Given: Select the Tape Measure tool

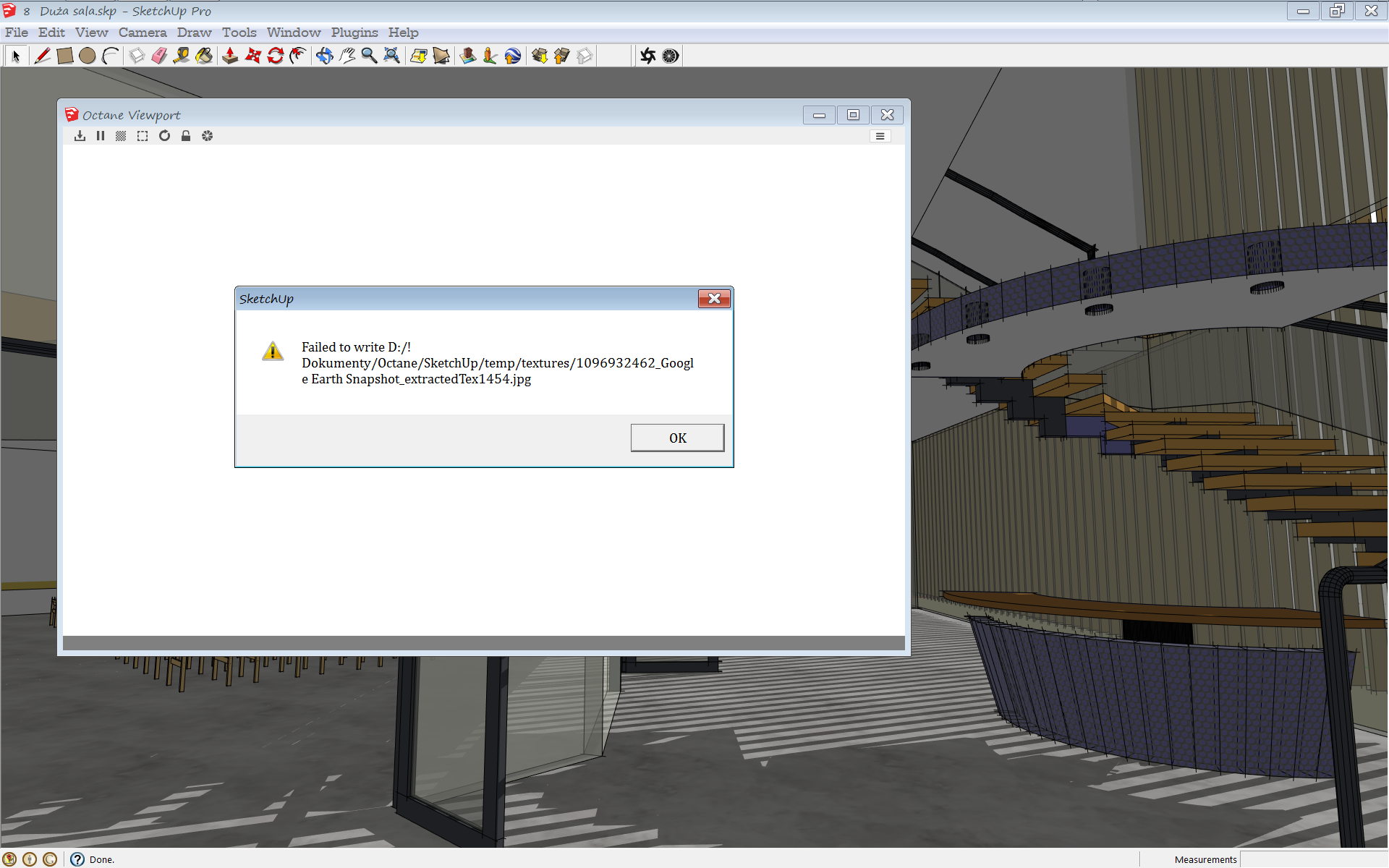Looking at the screenshot, I should pos(182,56).
